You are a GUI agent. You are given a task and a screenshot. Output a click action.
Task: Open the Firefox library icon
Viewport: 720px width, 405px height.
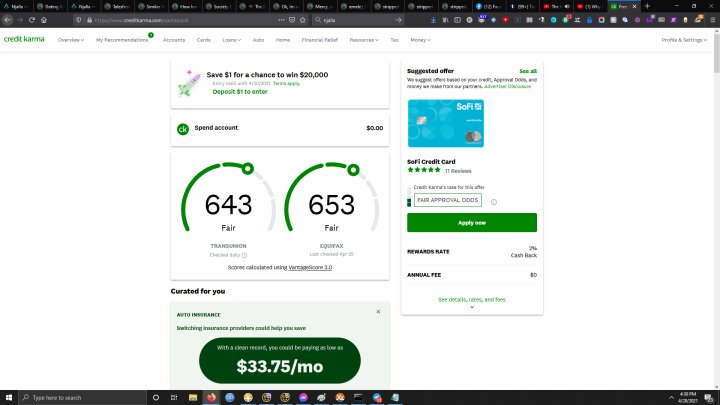(x=445, y=20)
